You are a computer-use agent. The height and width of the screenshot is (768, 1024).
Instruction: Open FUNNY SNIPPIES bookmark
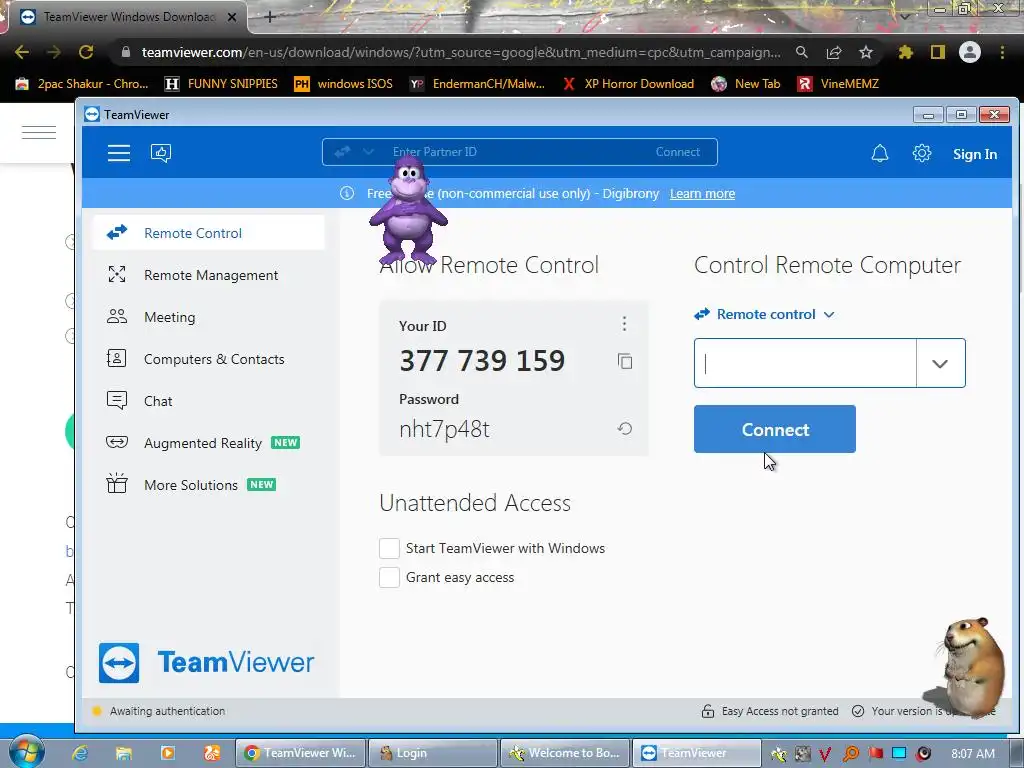coord(222,84)
